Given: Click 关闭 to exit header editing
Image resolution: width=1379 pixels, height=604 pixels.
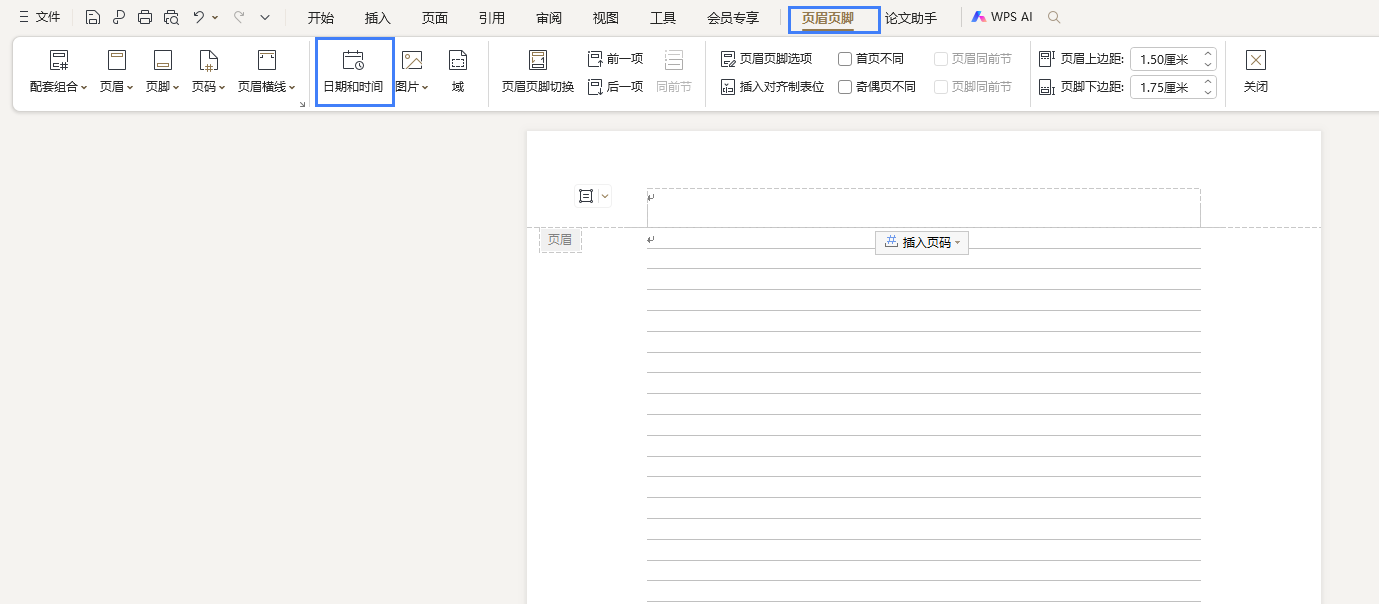Looking at the screenshot, I should point(1256,72).
